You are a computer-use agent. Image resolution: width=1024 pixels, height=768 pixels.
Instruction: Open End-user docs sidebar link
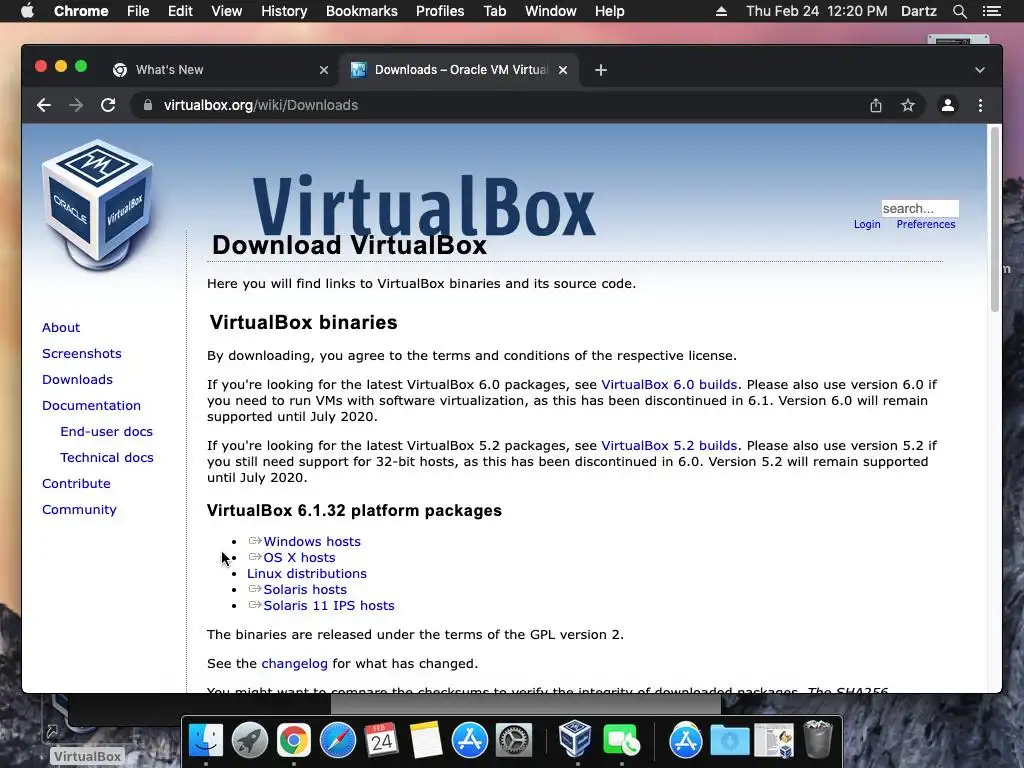106,432
